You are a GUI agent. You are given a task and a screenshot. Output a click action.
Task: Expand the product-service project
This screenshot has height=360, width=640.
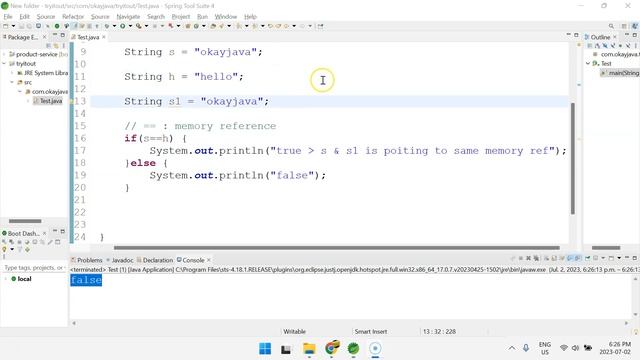click(x=4, y=54)
